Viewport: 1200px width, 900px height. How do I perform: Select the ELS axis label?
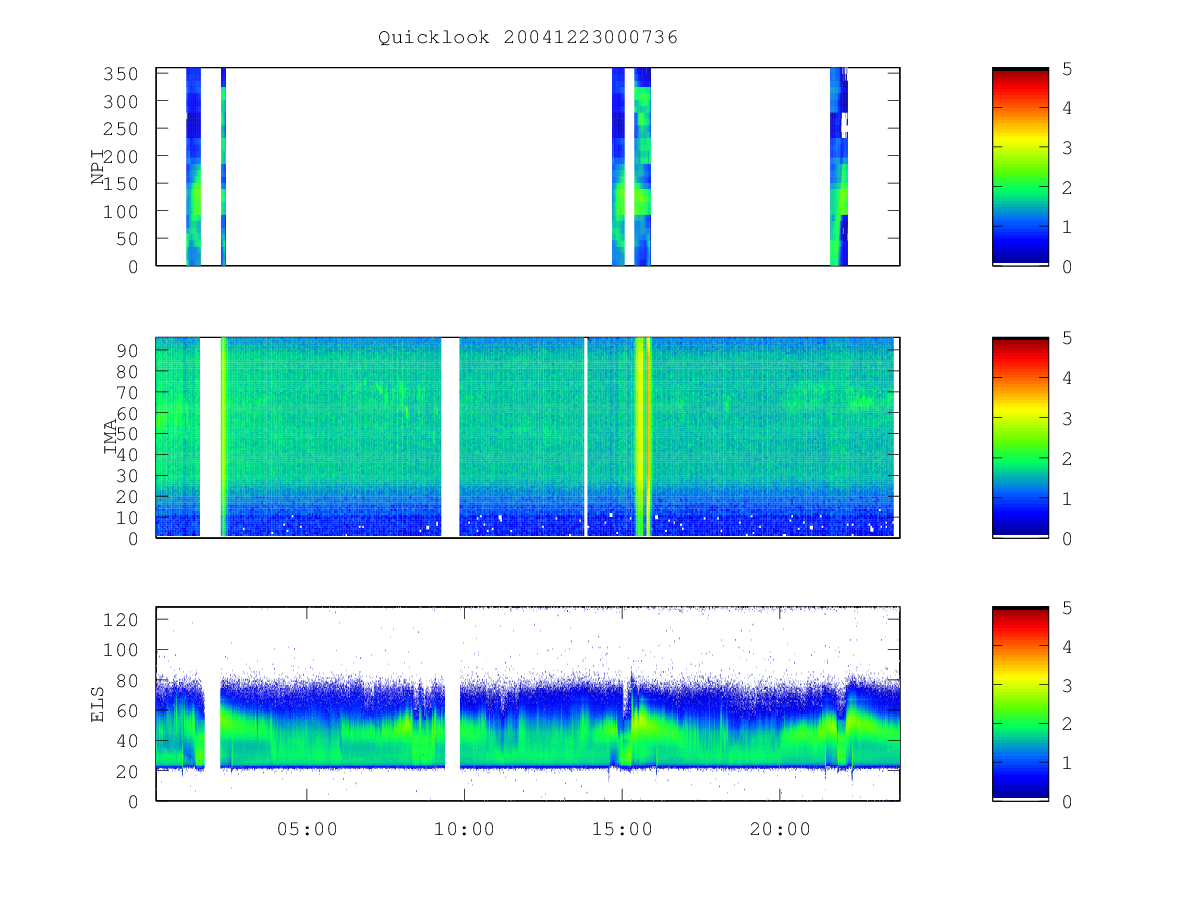(98, 704)
